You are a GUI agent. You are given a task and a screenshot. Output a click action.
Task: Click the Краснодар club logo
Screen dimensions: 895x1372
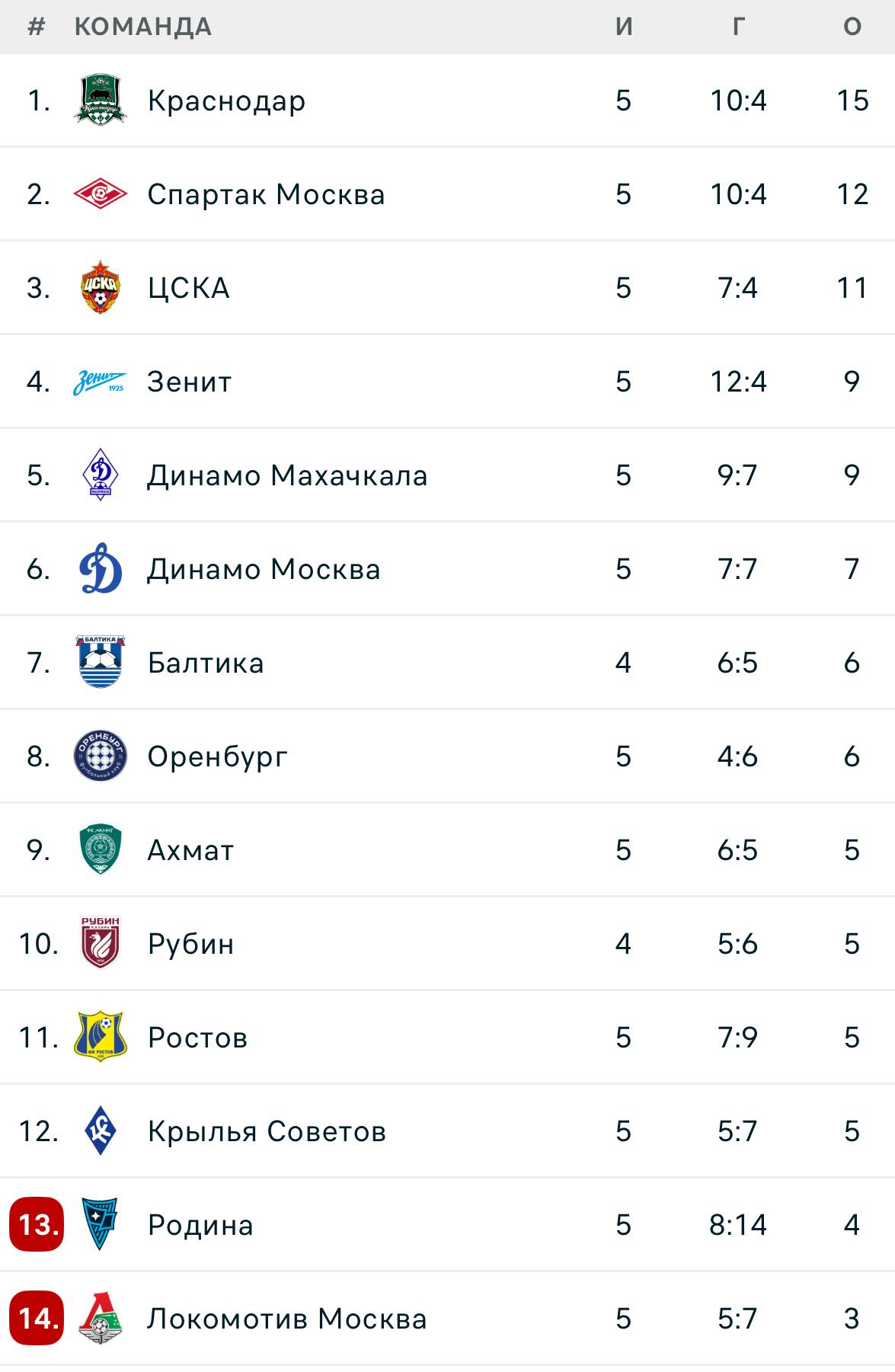(100, 100)
